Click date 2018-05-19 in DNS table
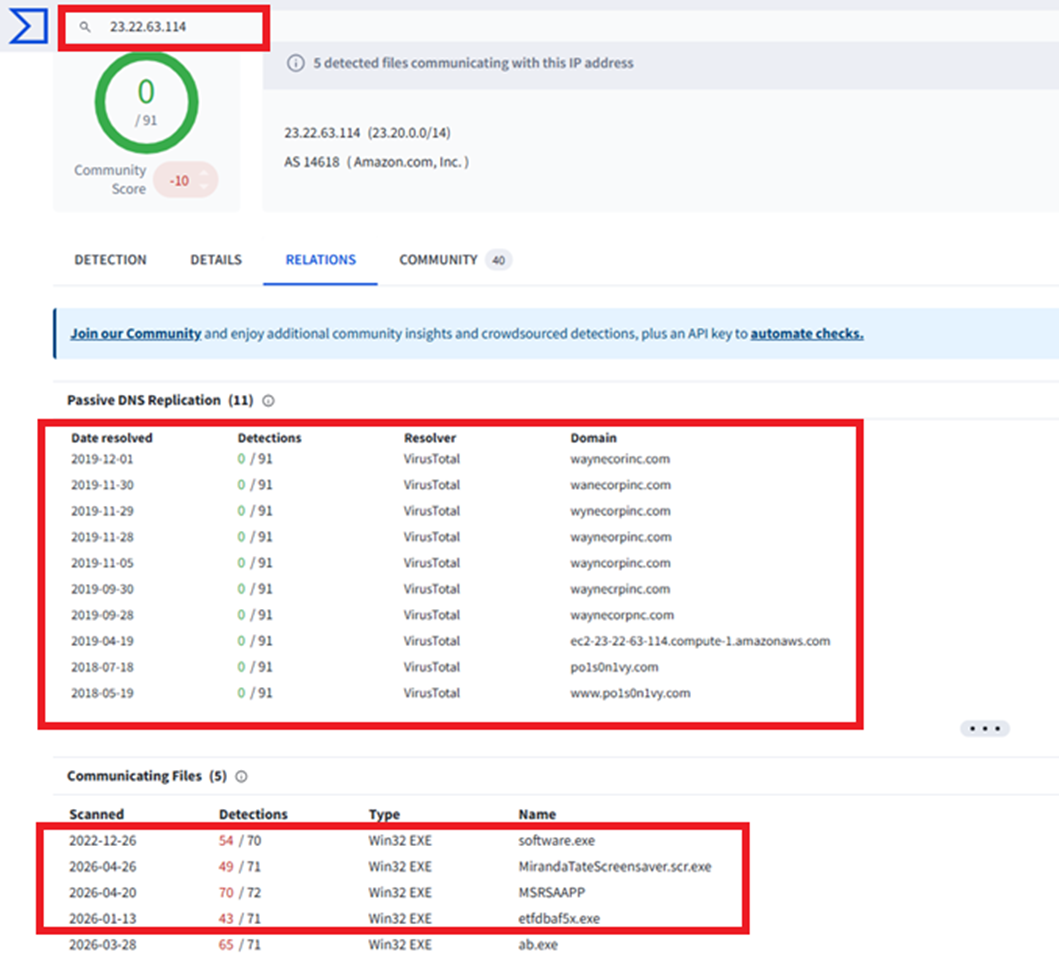 pos(102,693)
